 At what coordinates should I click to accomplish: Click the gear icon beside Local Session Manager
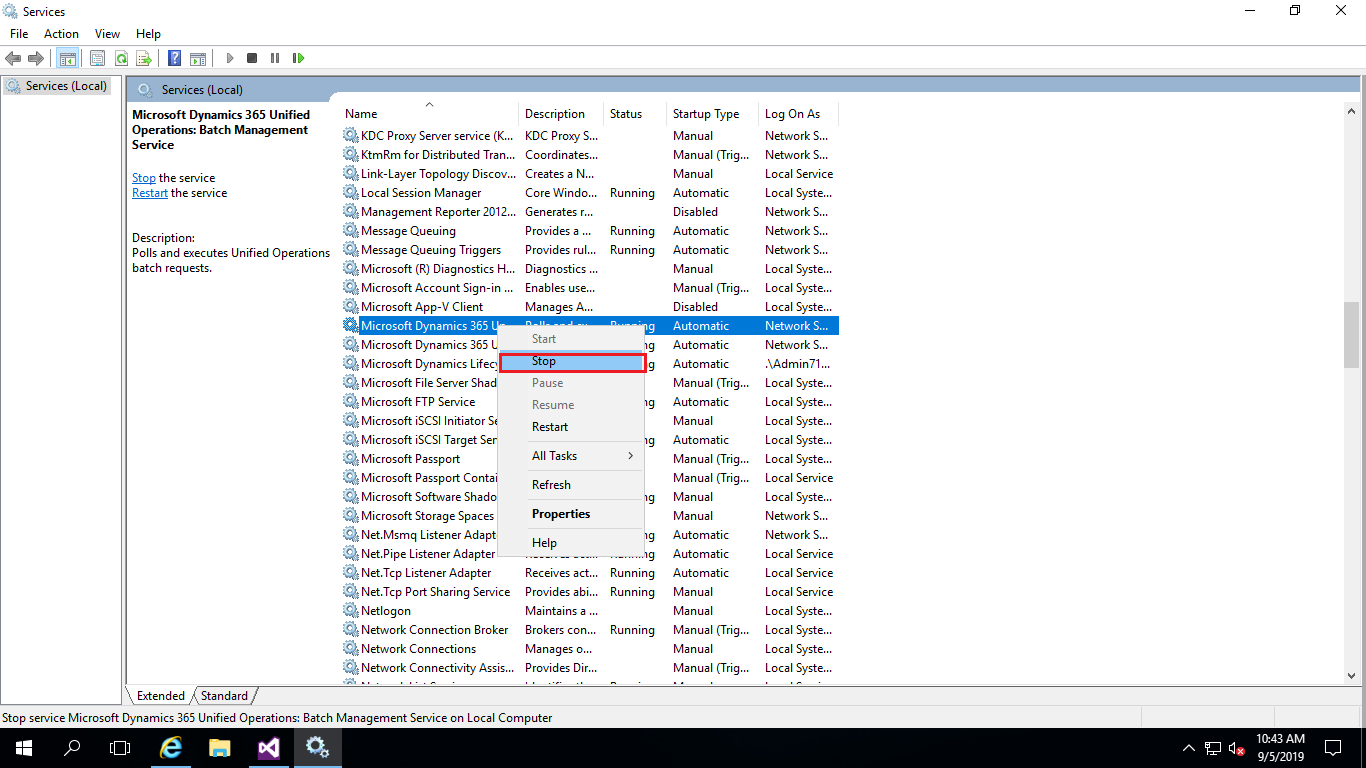click(350, 193)
